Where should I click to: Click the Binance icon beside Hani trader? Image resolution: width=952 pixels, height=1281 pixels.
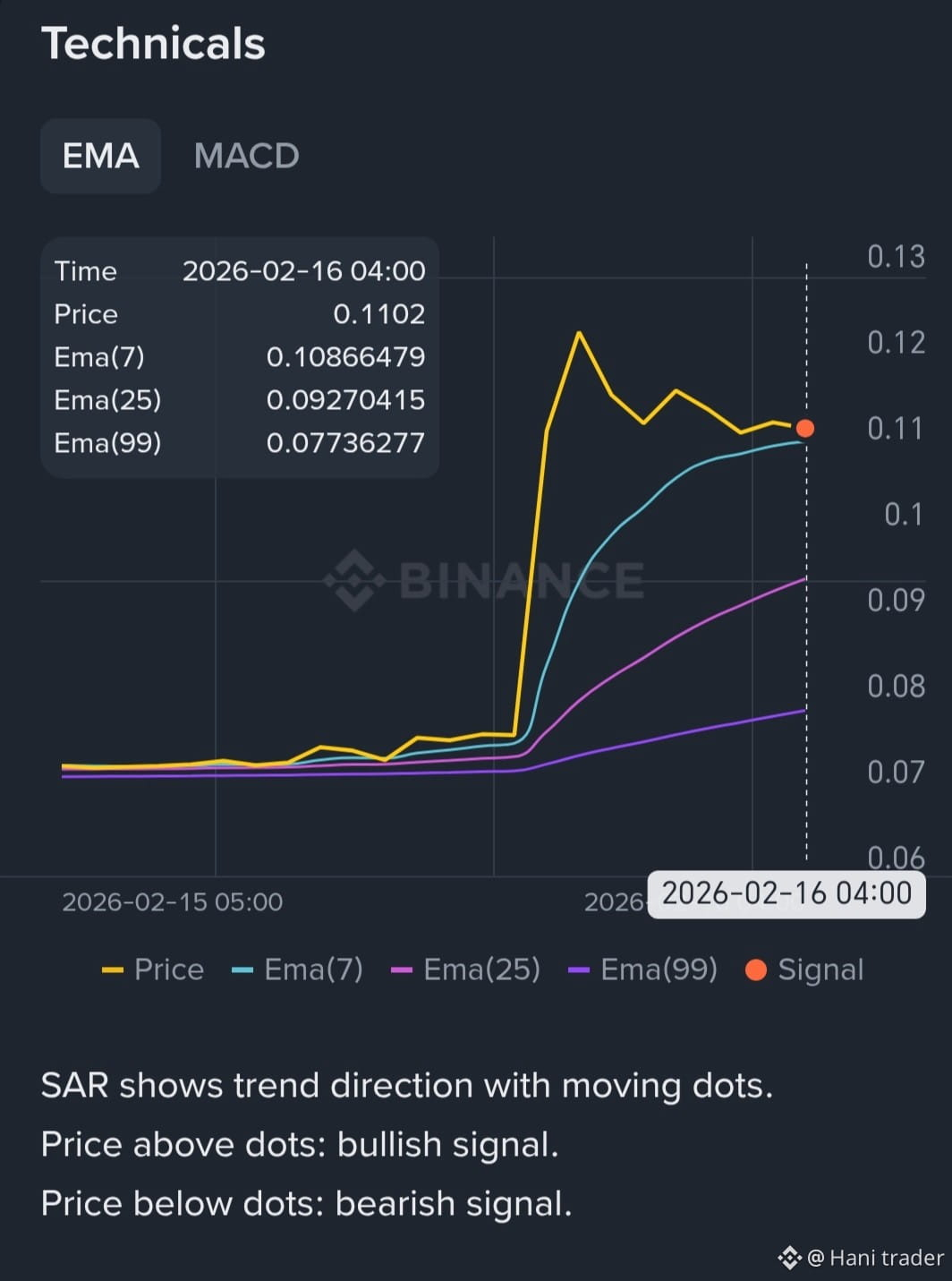point(789,1258)
